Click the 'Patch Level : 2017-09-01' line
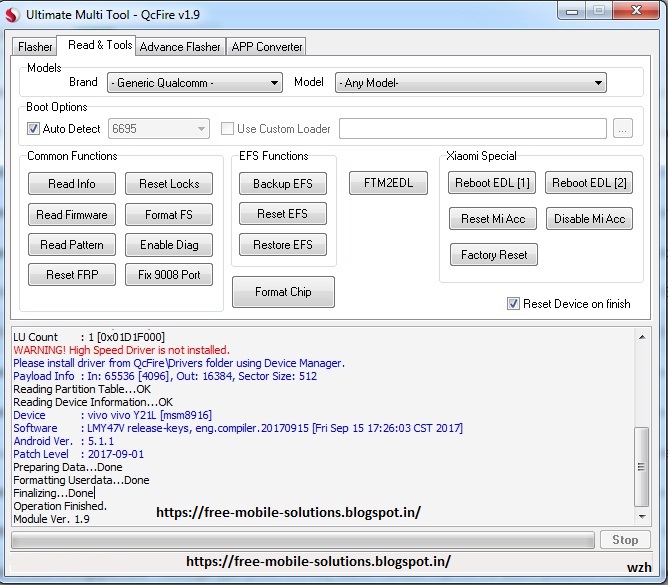The width and height of the screenshot is (668, 585). pos(78,454)
